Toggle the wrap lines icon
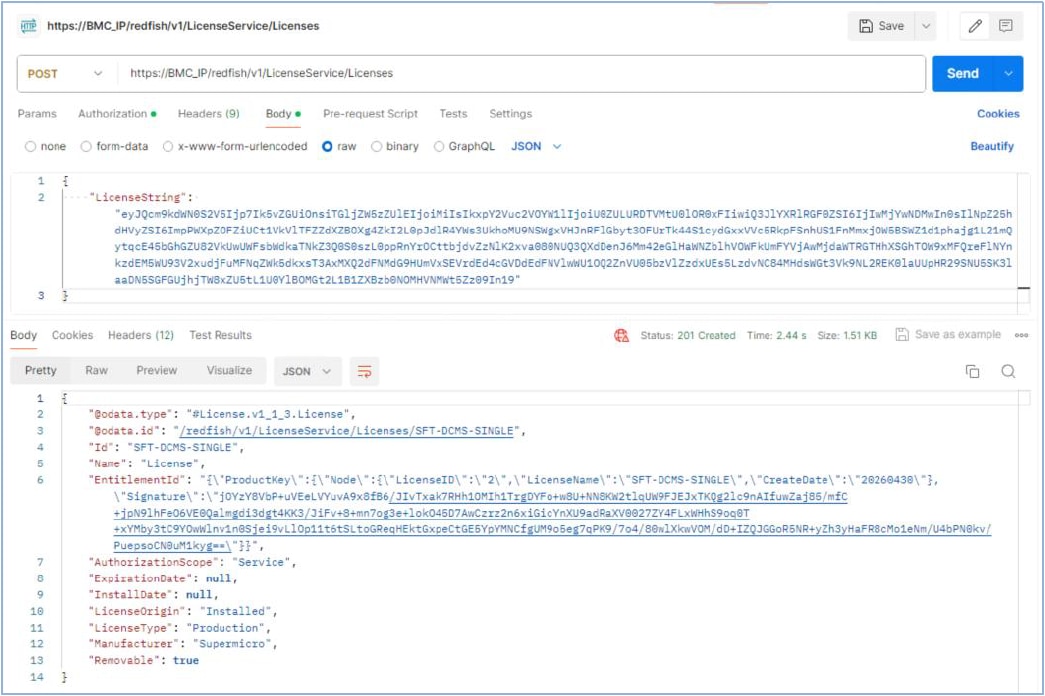Image resolution: width=1045 pixels, height=696 pixels. 365,371
